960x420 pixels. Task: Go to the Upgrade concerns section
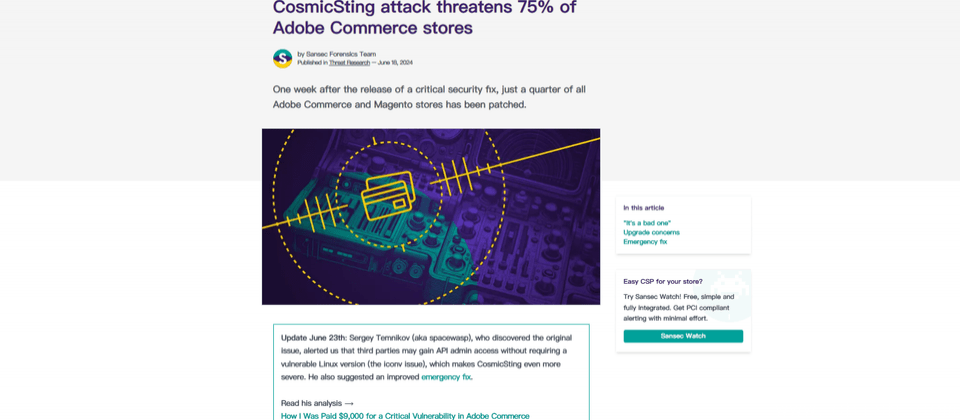coord(651,232)
